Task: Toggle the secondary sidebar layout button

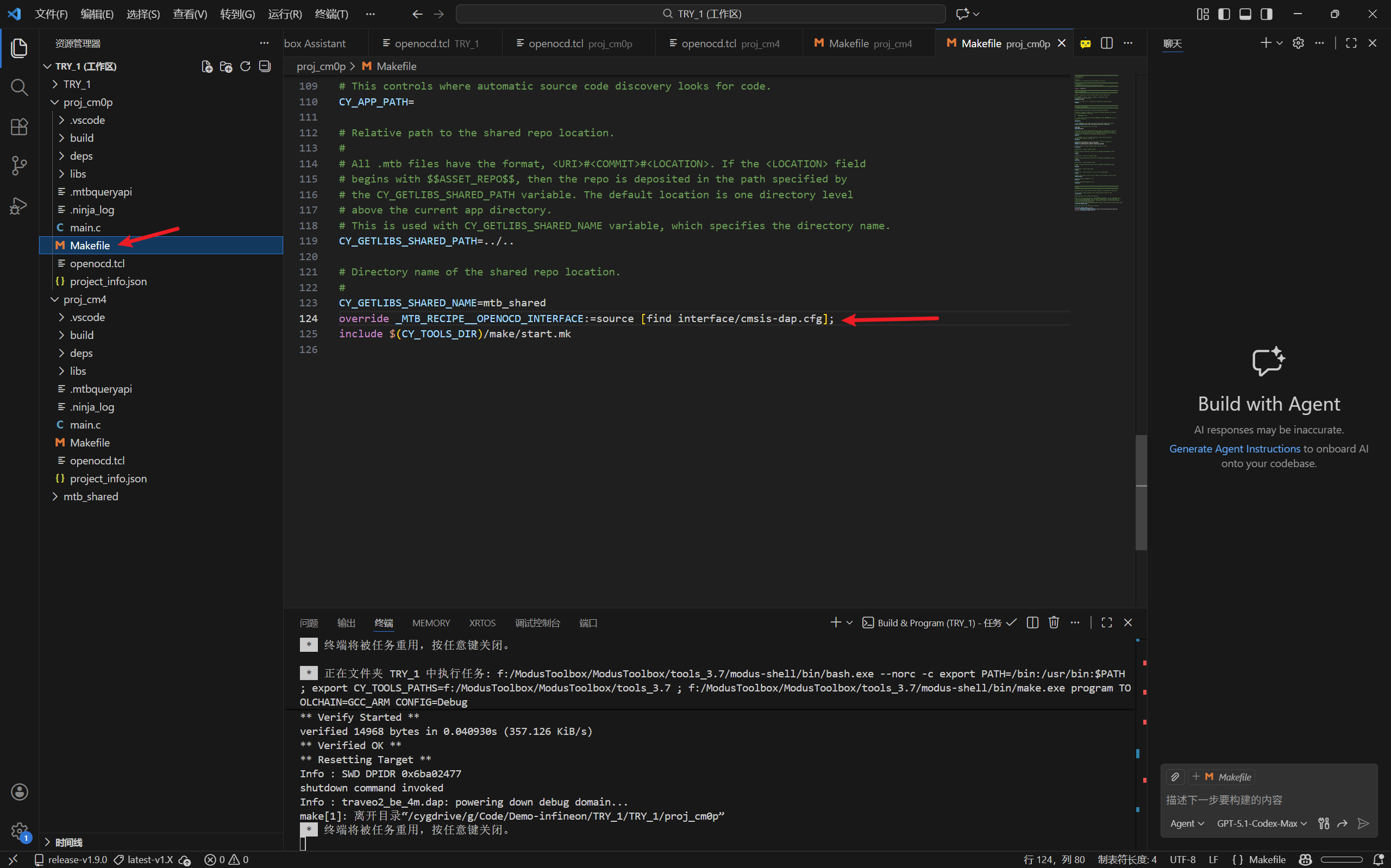Action: pos(1267,14)
